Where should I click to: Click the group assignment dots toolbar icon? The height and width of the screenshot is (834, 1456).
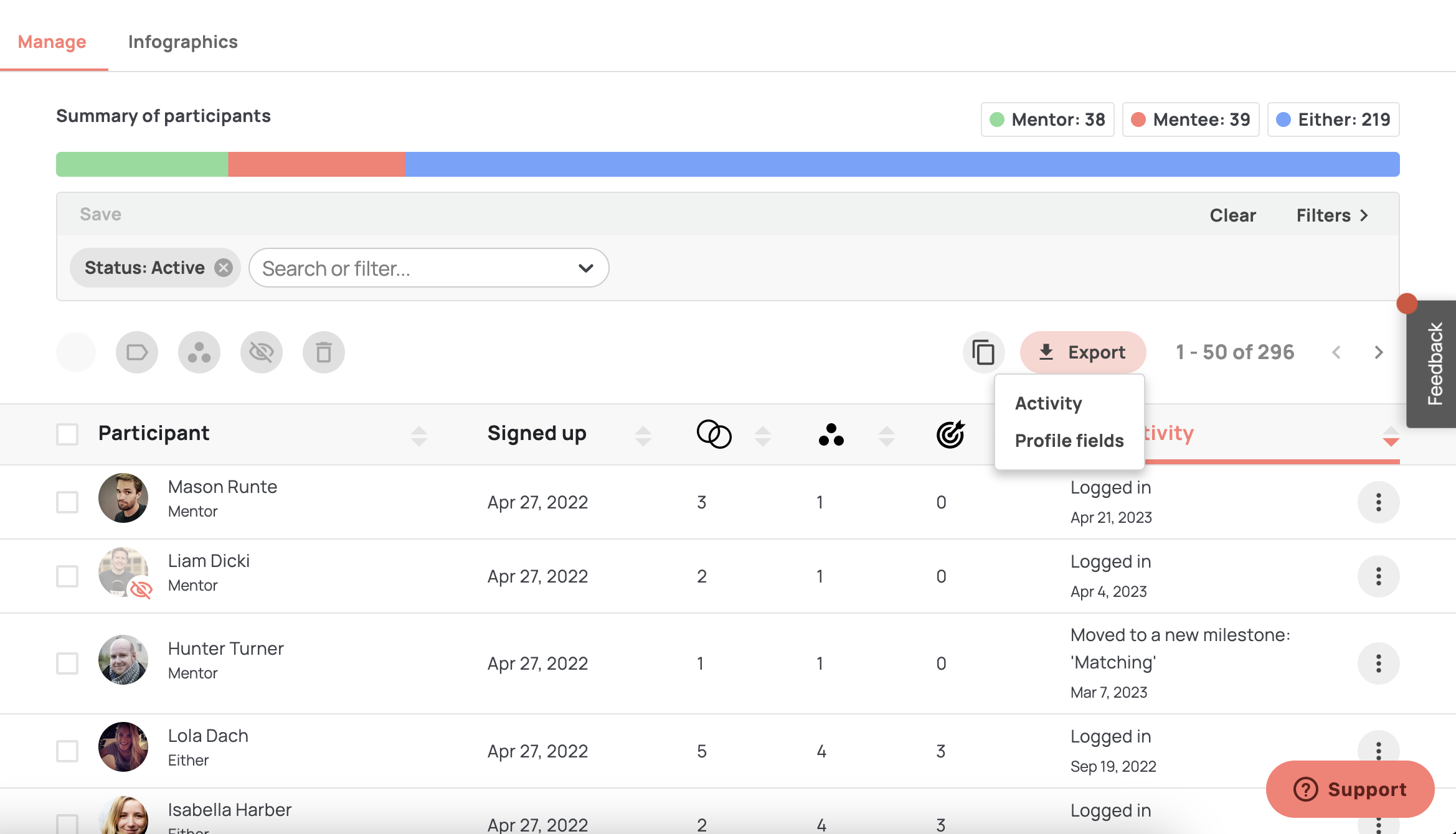[x=199, y=352]
